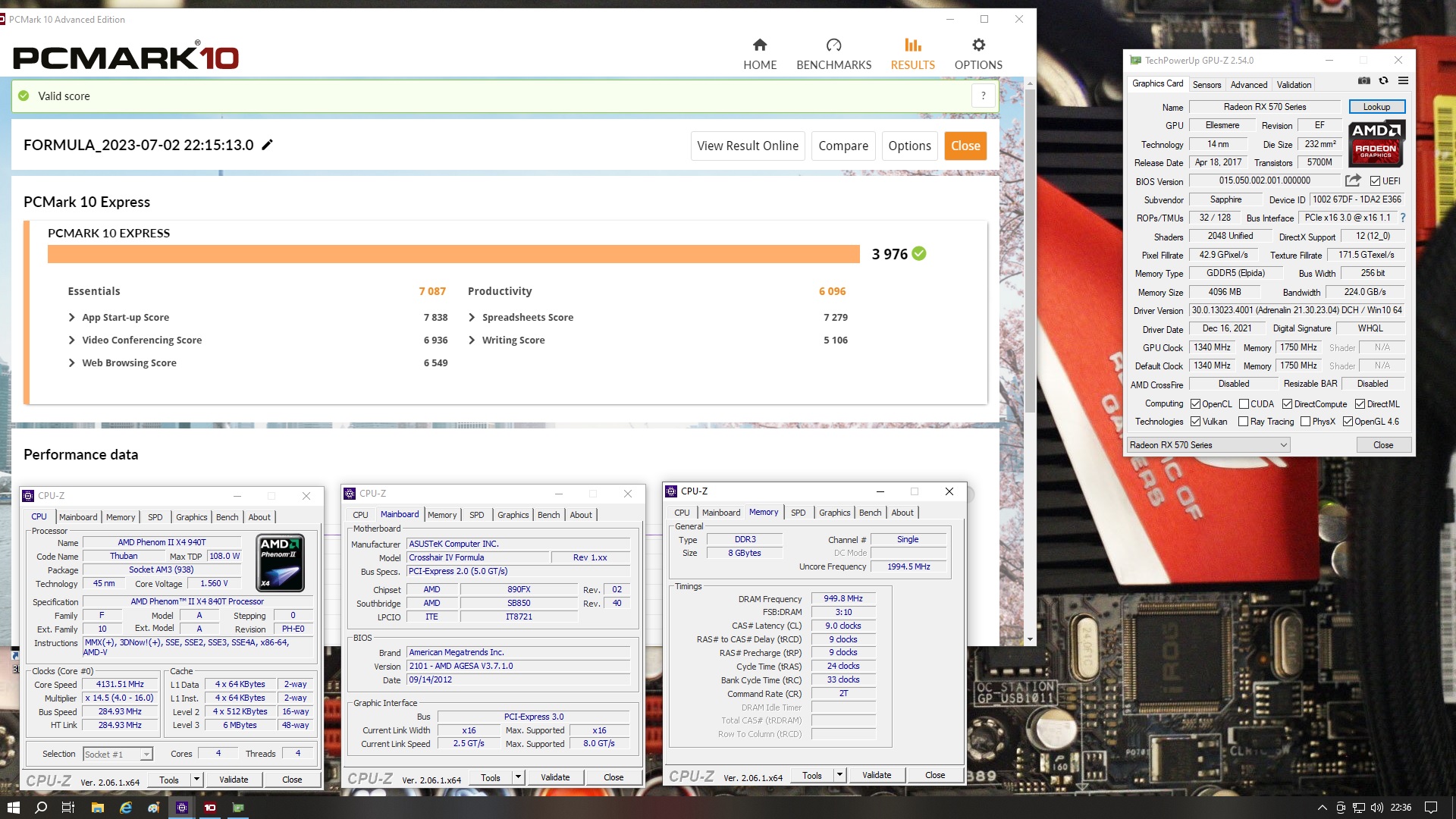Image resolution: width=1456 pixels, height=819 pixels.
Task: Open the Benchmarks gauge icon
Action: (x=833, y=45)
